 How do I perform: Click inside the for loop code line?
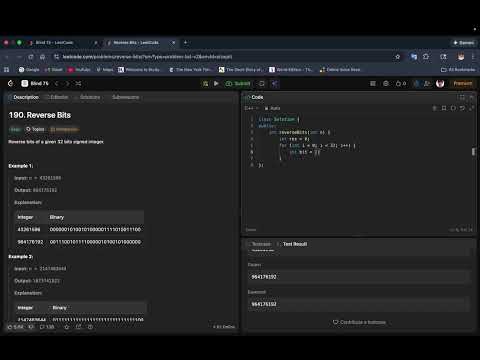tap(317, 146)
